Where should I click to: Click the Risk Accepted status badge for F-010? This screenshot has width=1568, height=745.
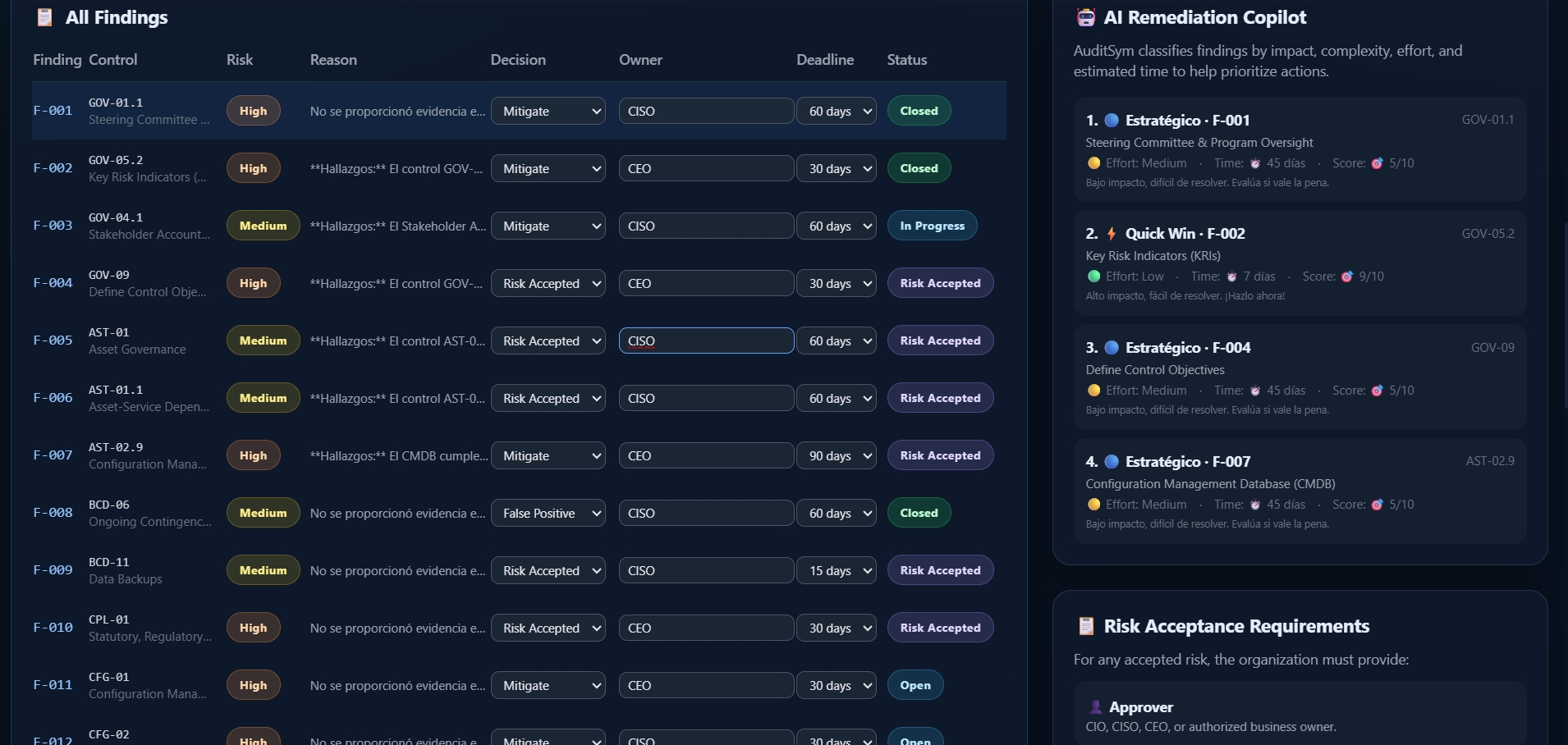pyautogui.click(x=940, y=628)
